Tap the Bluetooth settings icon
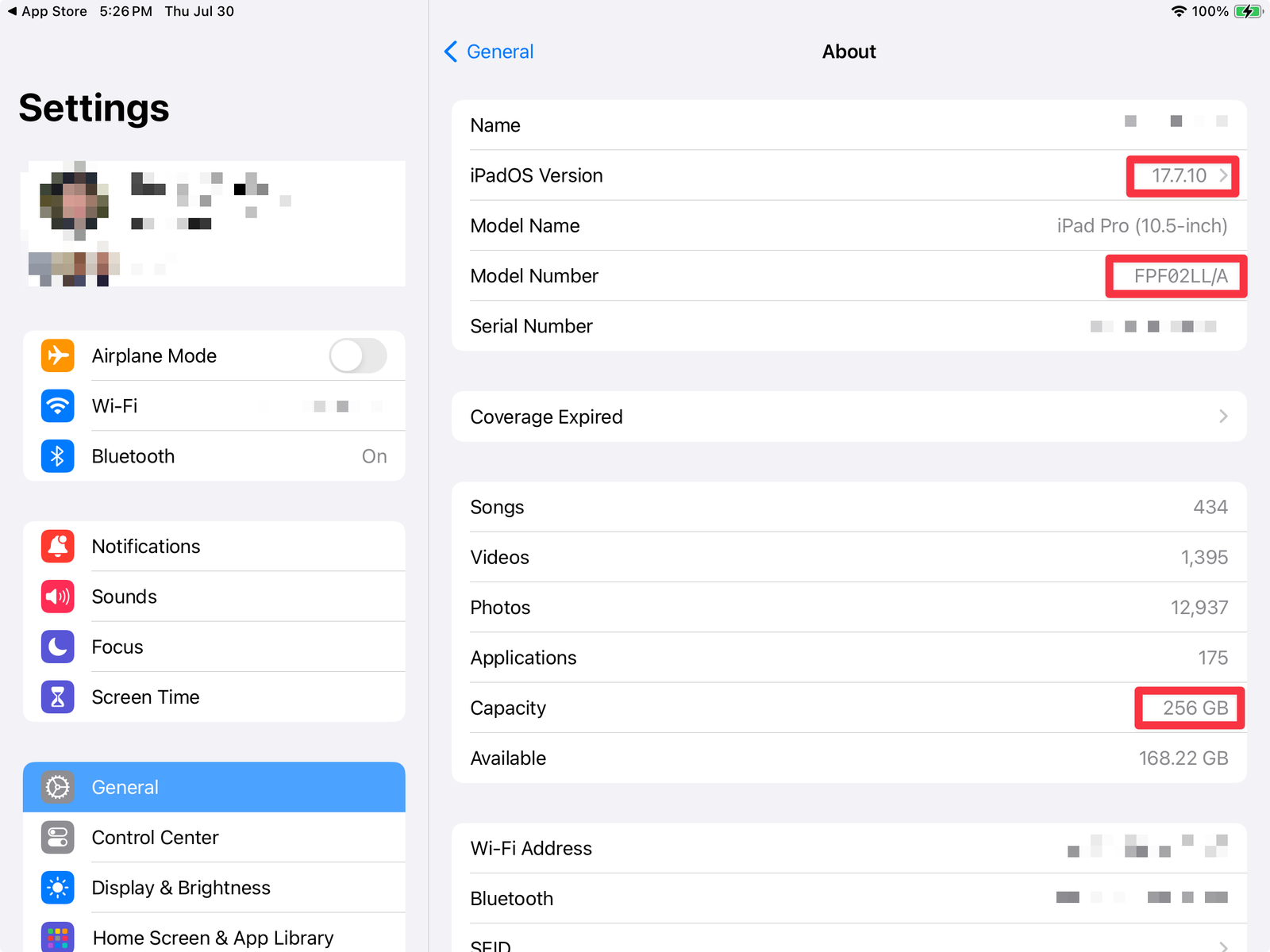Screen dimensions: 1270x952 click(58, 456)
